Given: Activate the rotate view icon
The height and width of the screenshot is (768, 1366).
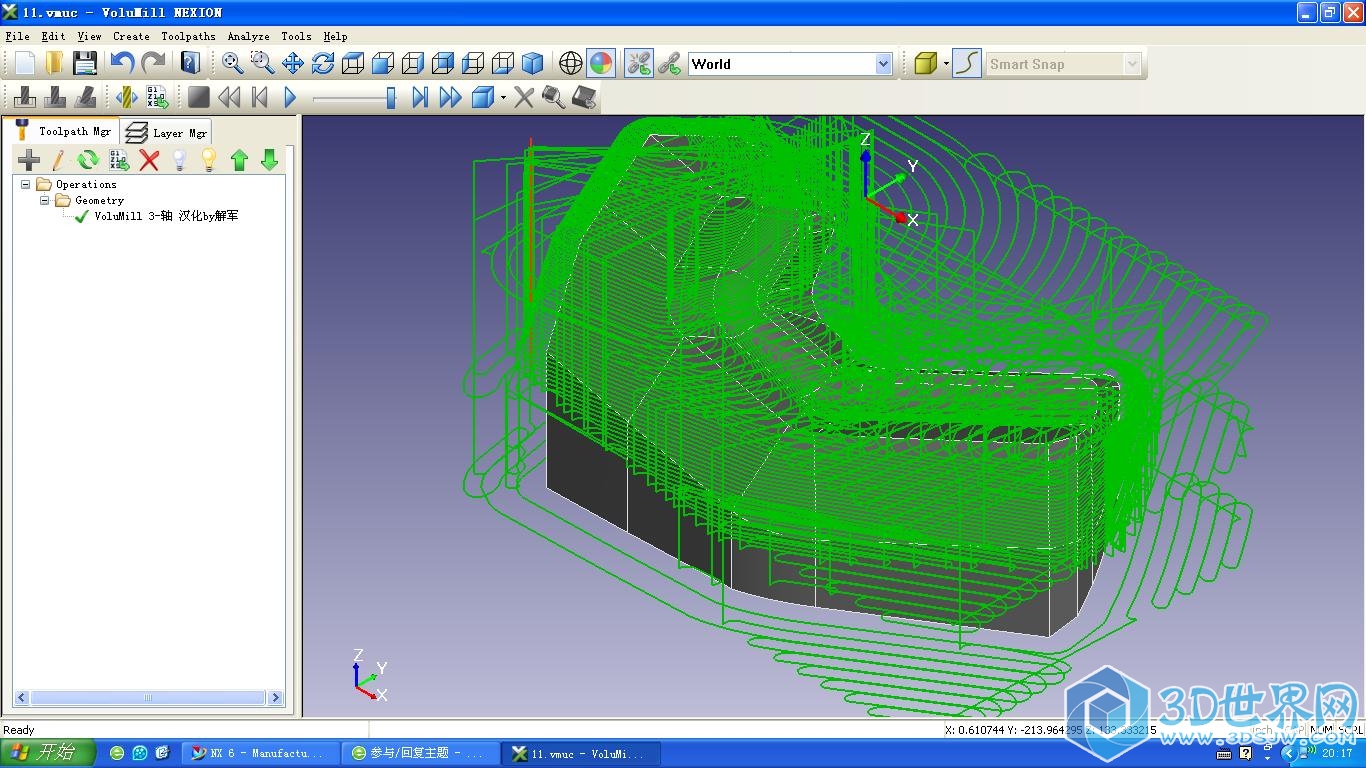Looking at the screenshot, I should (322, 63).
